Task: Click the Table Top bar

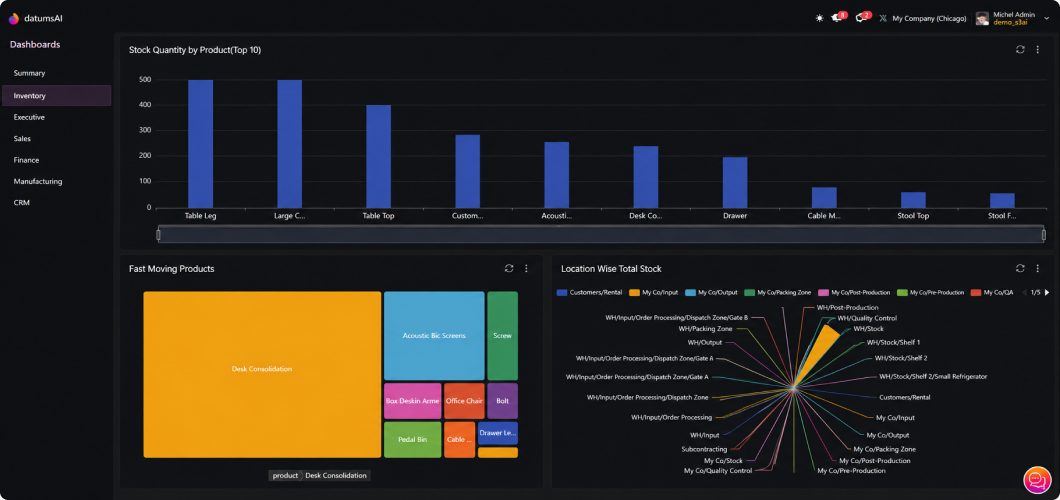Action: pyautogui.click(x=379, y=156)
